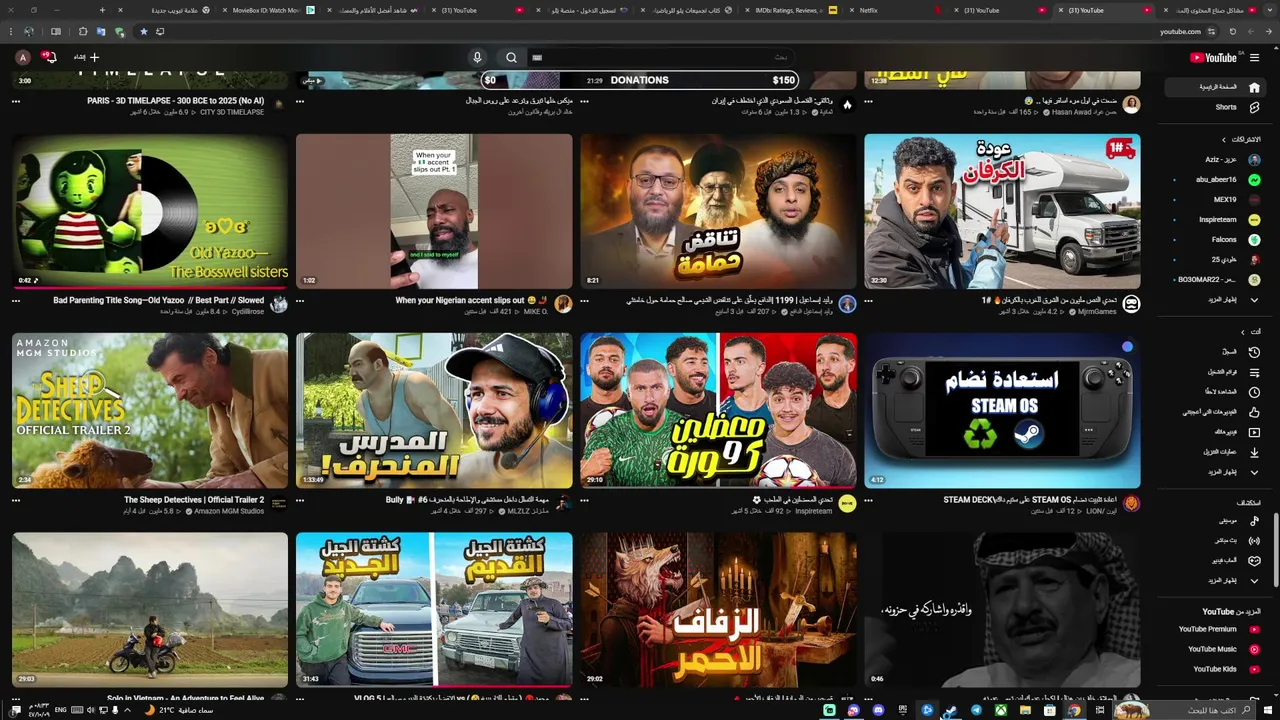
Task: Open the Live explore icon
Action: click(1254, 541)
